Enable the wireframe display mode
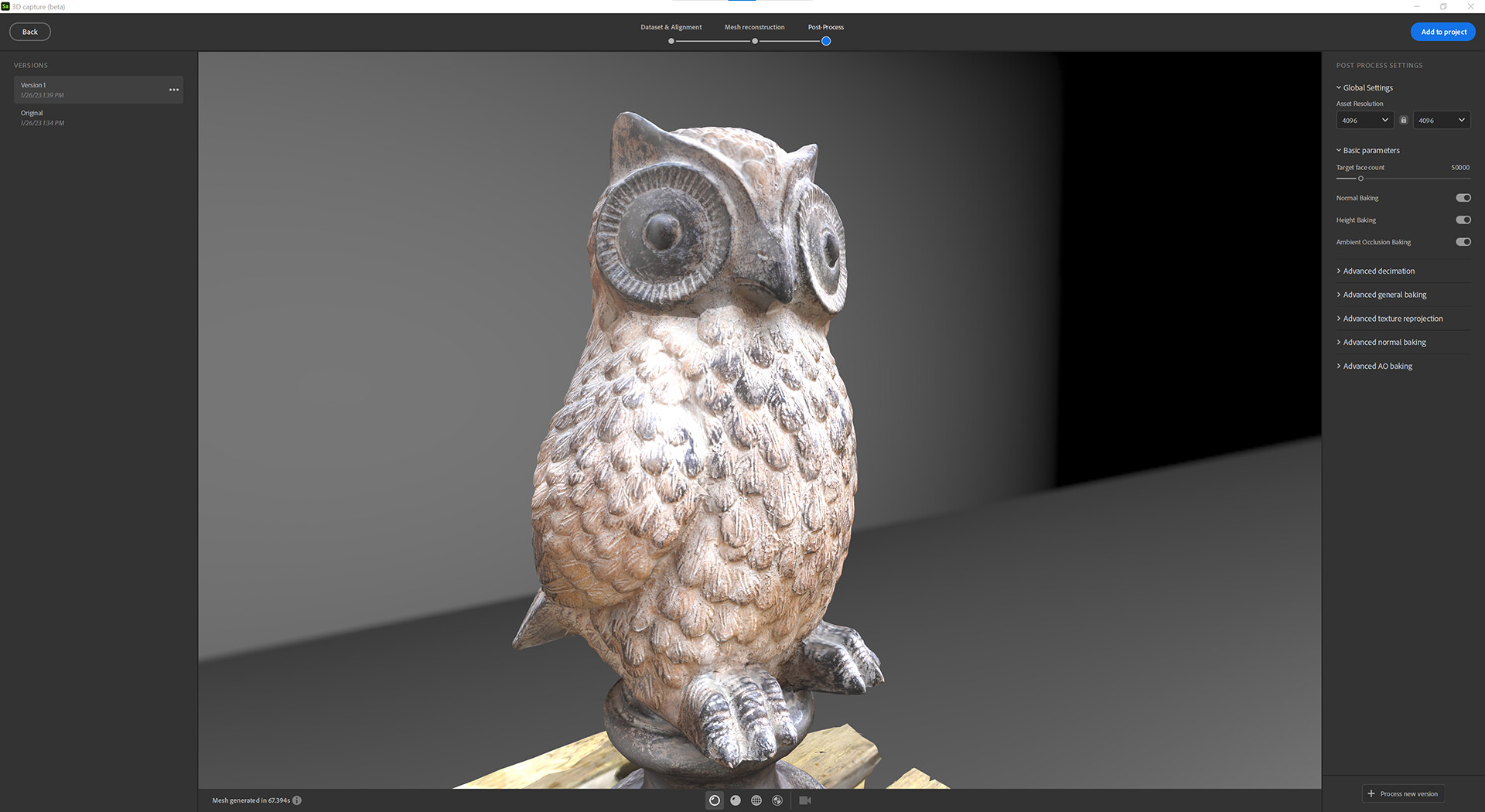 (756, 800)
